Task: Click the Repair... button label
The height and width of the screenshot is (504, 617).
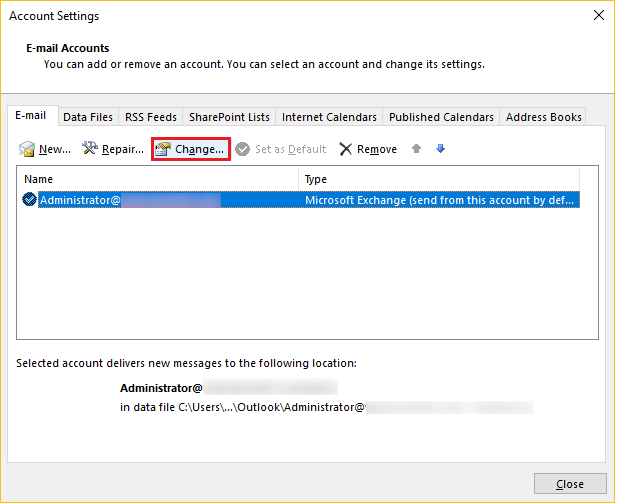Action: [x=123, y=149]
